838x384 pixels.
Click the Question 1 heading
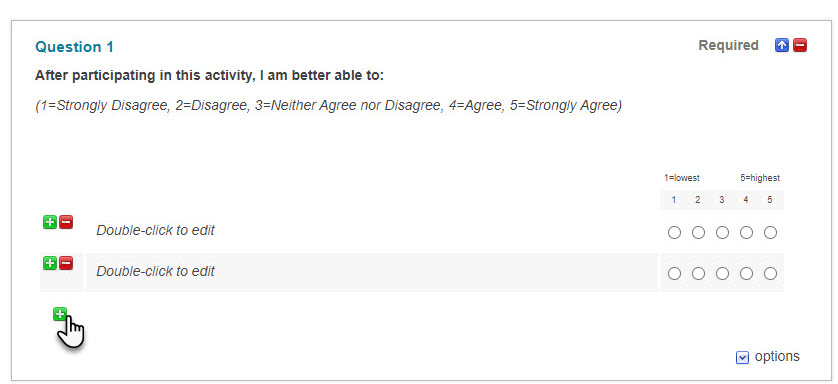[74, 47]
